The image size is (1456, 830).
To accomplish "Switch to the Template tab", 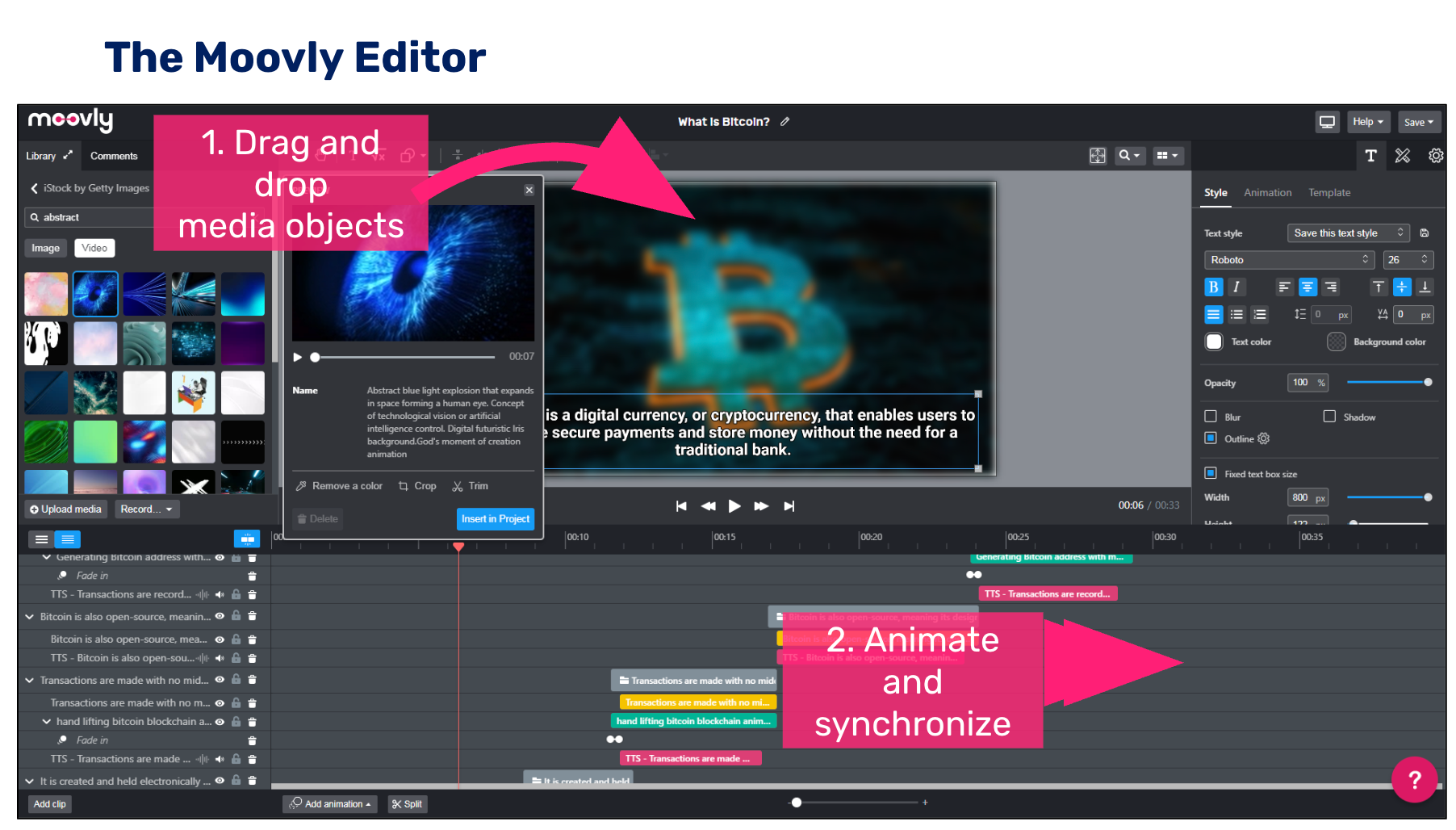I will (x=1329, y=193).
